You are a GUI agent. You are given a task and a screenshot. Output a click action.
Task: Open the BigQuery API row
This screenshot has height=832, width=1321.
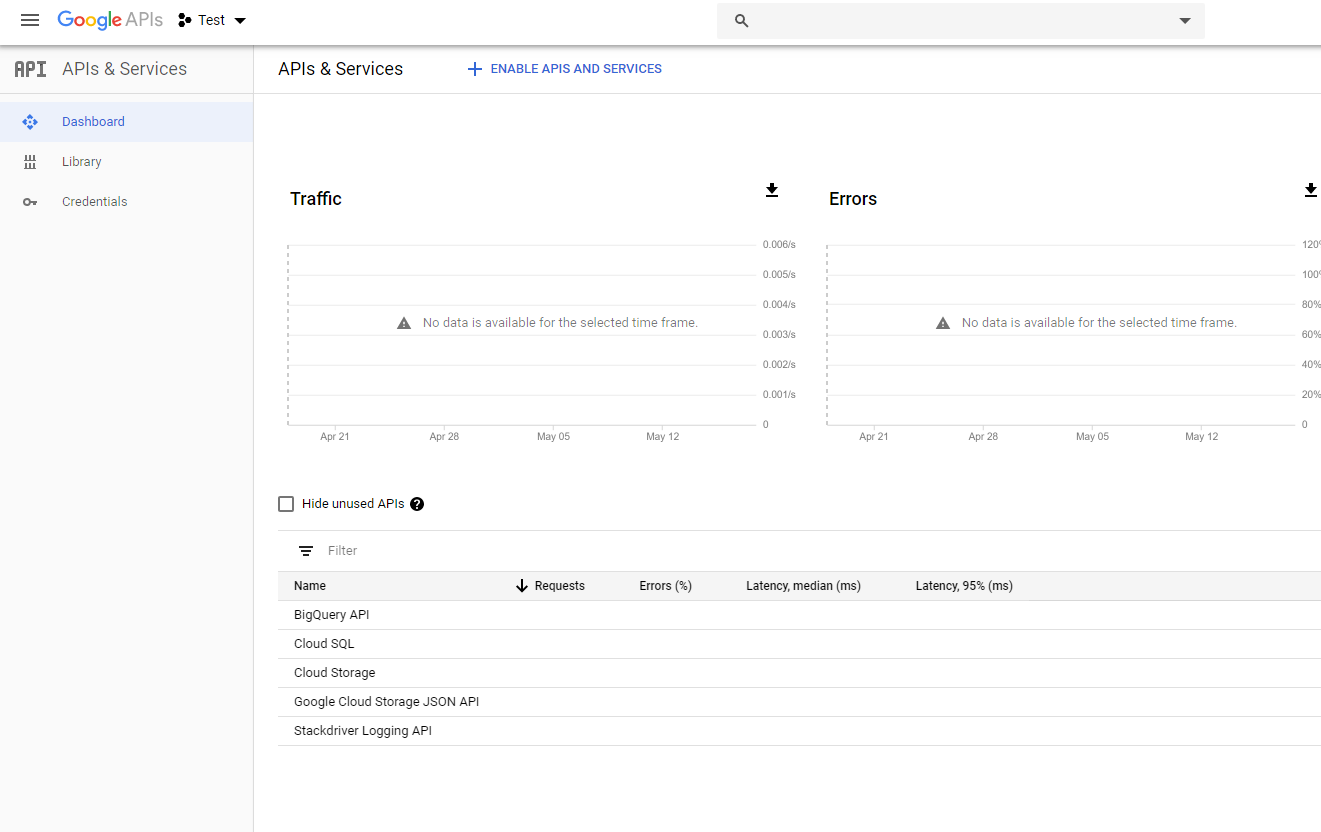799,615
